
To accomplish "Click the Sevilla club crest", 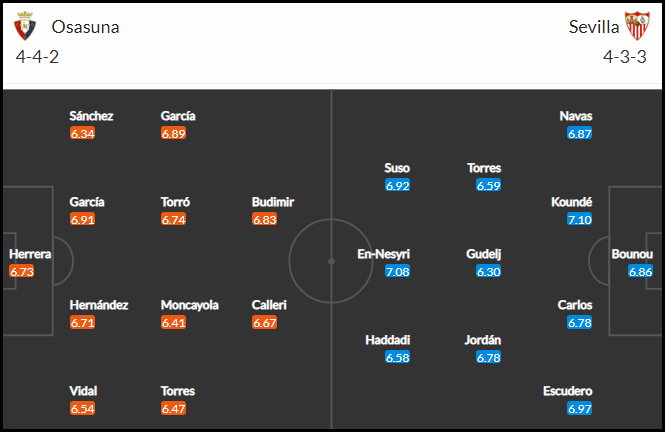I will click(637, 26).
